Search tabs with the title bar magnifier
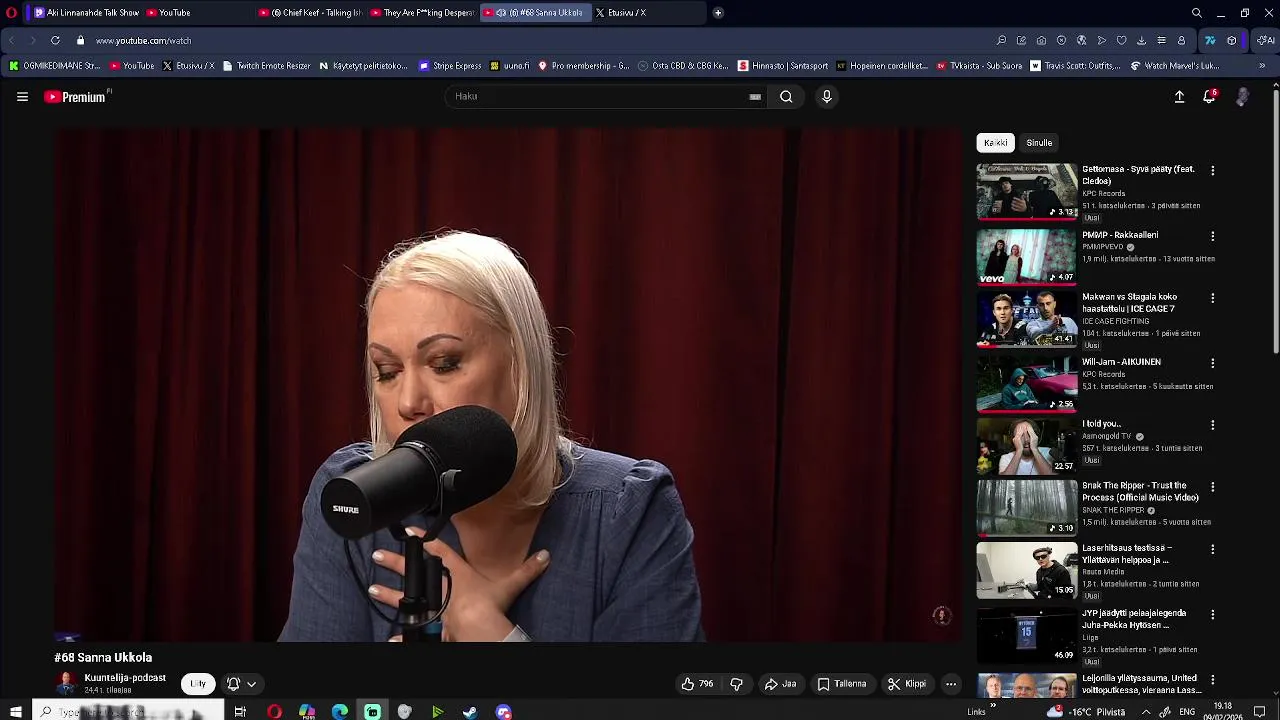The height and width of the screenshot is (720, 1280). [x=1196, y=13]
